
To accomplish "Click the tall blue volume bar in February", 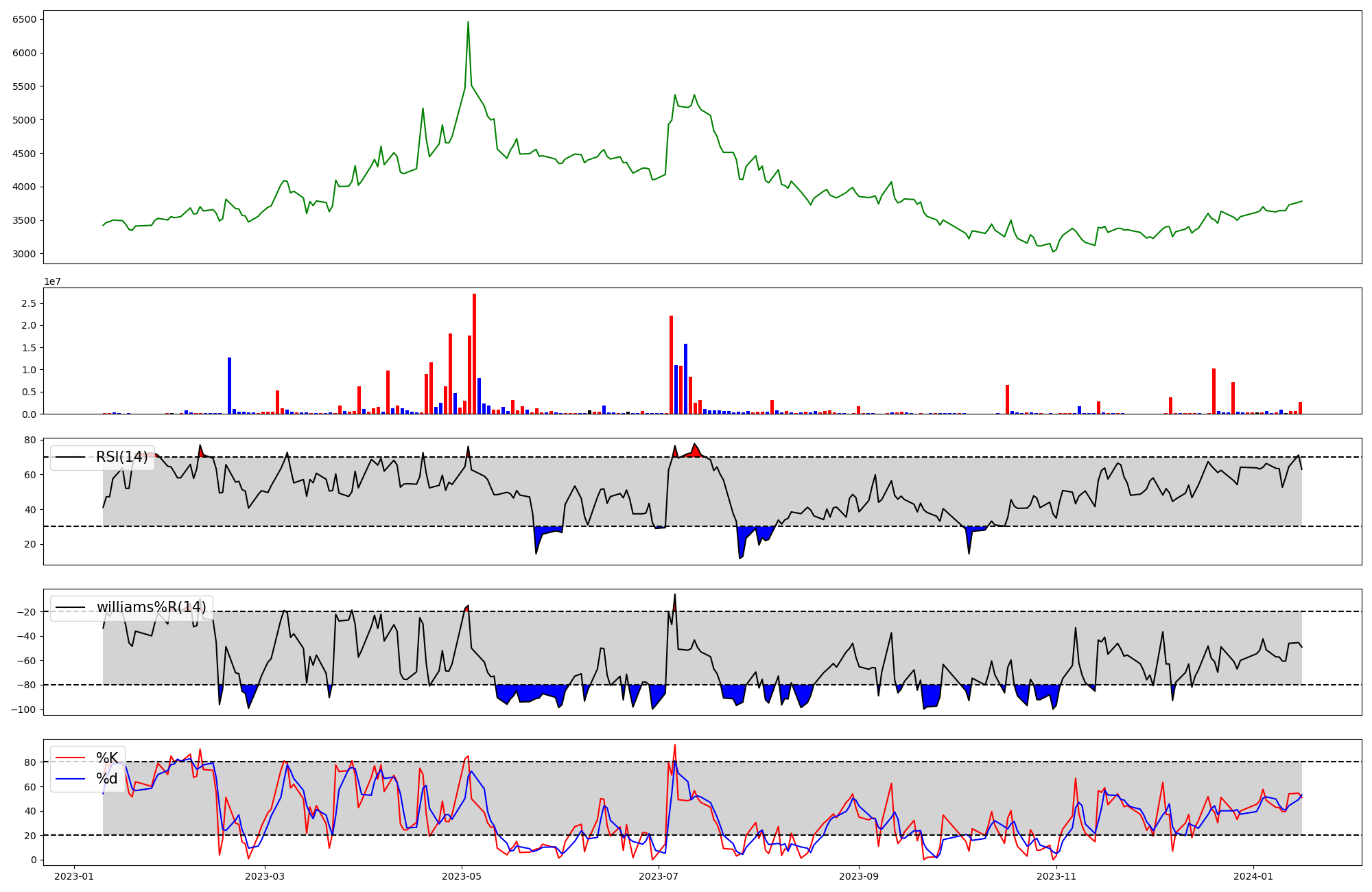I will (x=229, y=384).
